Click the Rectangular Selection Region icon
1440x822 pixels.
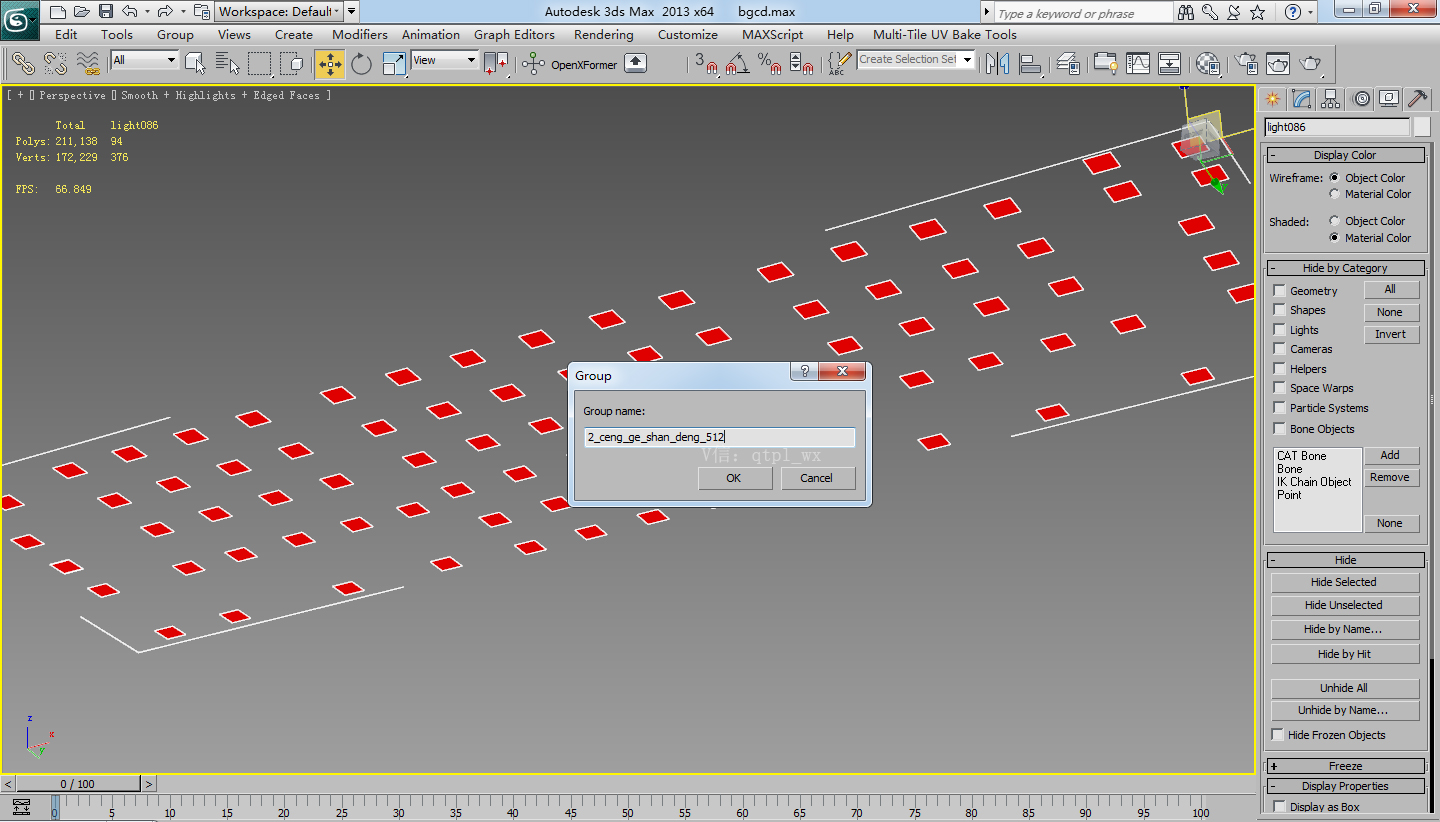[x=261, y=64]
